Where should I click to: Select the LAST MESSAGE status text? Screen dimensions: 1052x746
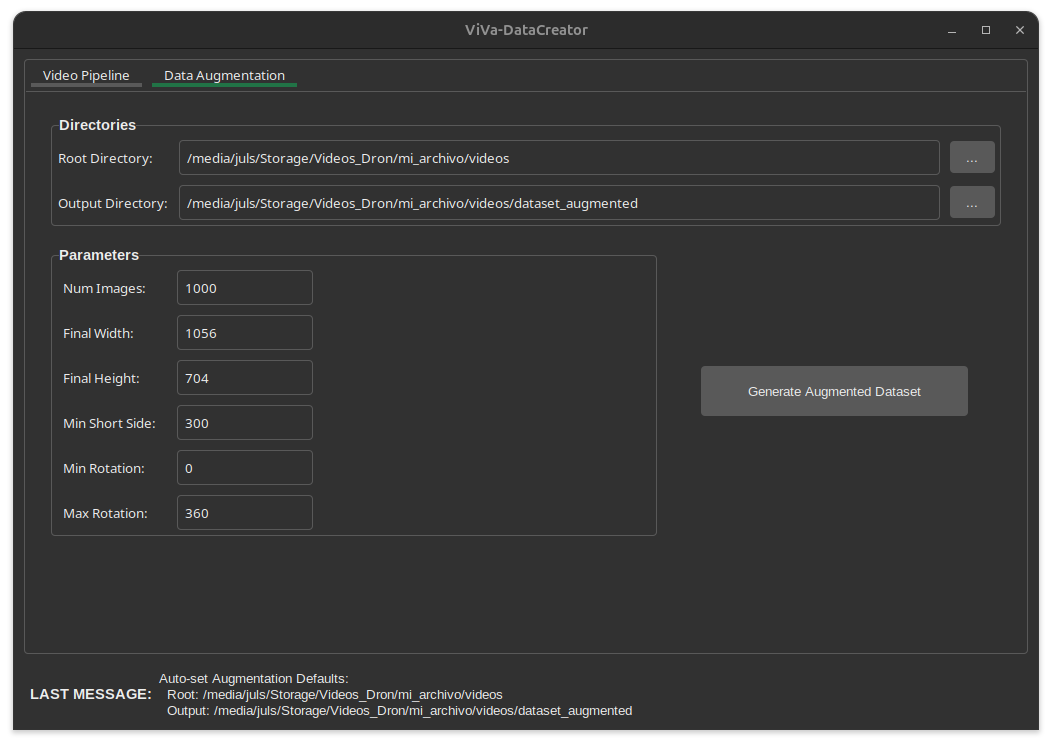(90, 694)
